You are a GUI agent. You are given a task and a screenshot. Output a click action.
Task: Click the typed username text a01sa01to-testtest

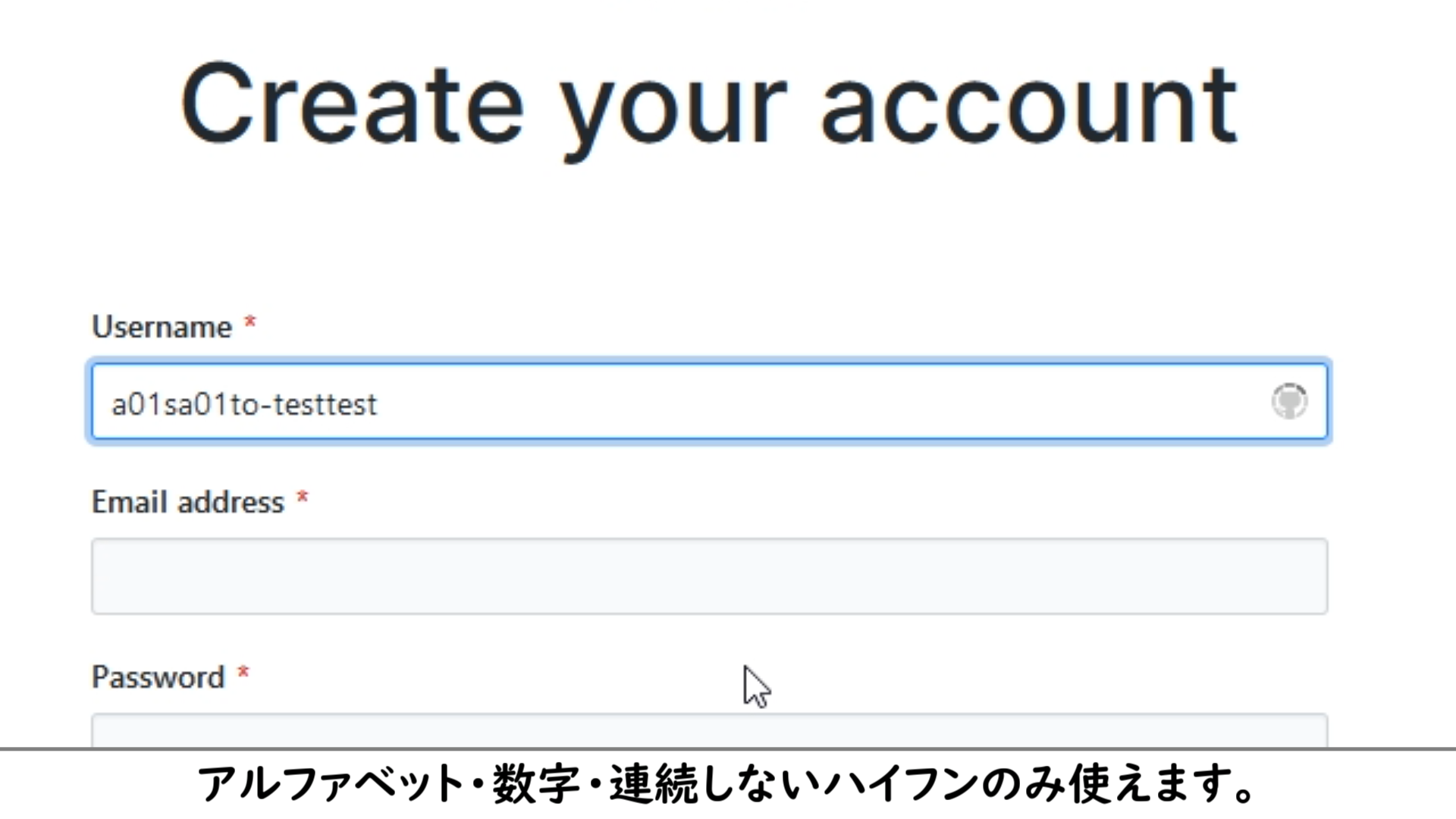tap(244, 404)
